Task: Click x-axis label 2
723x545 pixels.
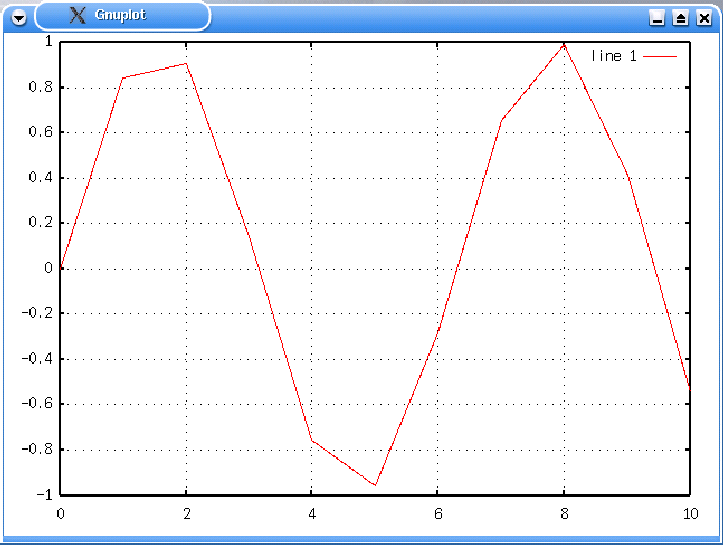Action: pos(186,514)
